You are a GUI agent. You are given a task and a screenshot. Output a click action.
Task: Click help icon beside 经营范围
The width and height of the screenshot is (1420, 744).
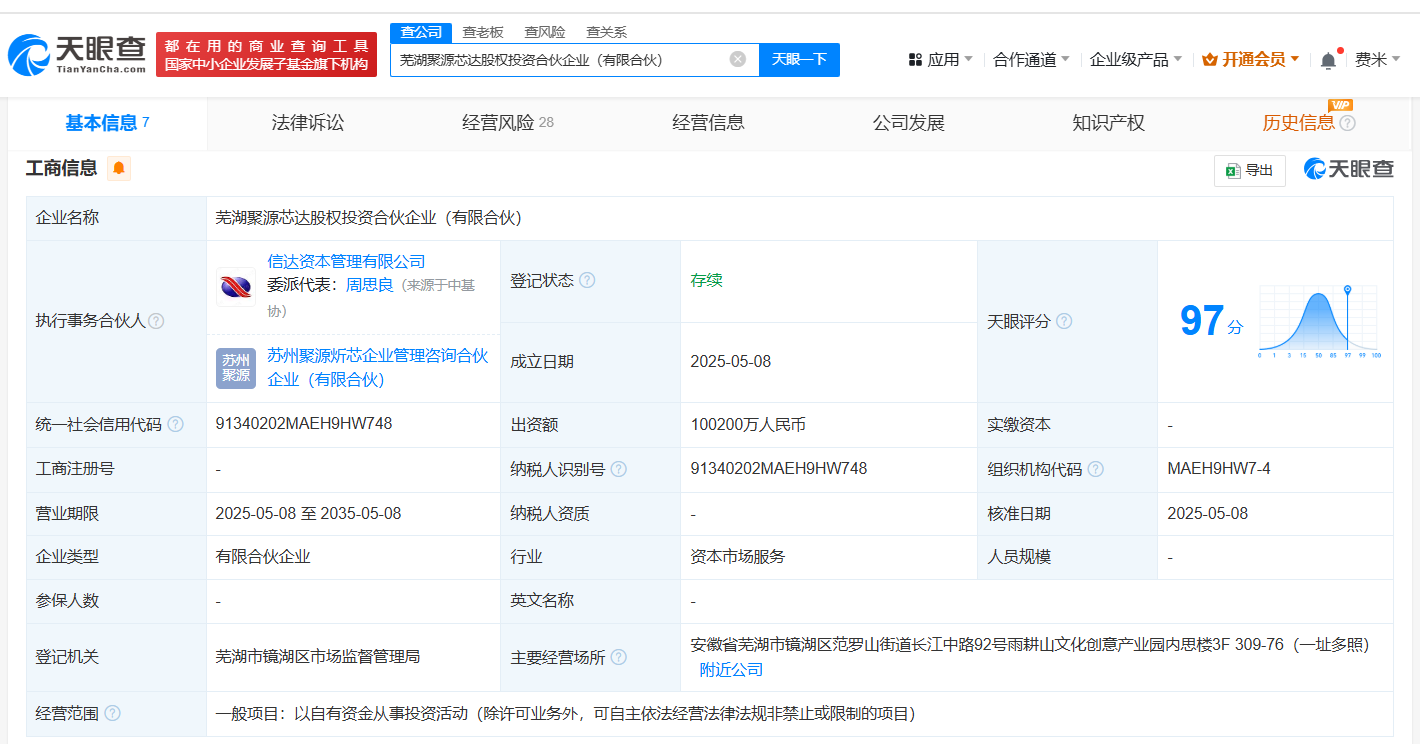point(113,713)
